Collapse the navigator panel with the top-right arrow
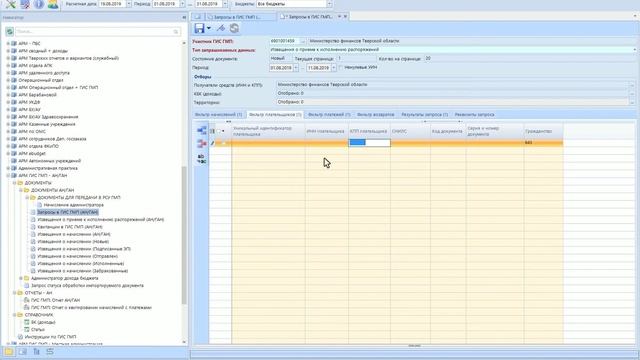 184,18
